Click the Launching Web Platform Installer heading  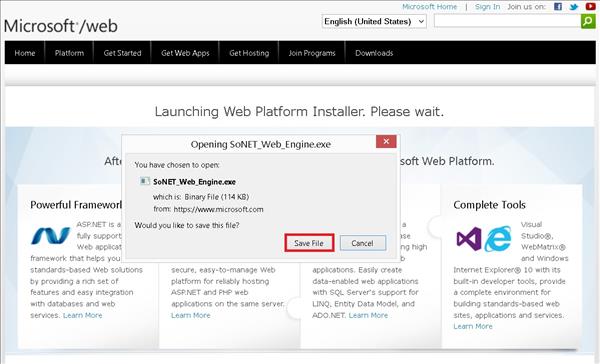tap(299, 111)
